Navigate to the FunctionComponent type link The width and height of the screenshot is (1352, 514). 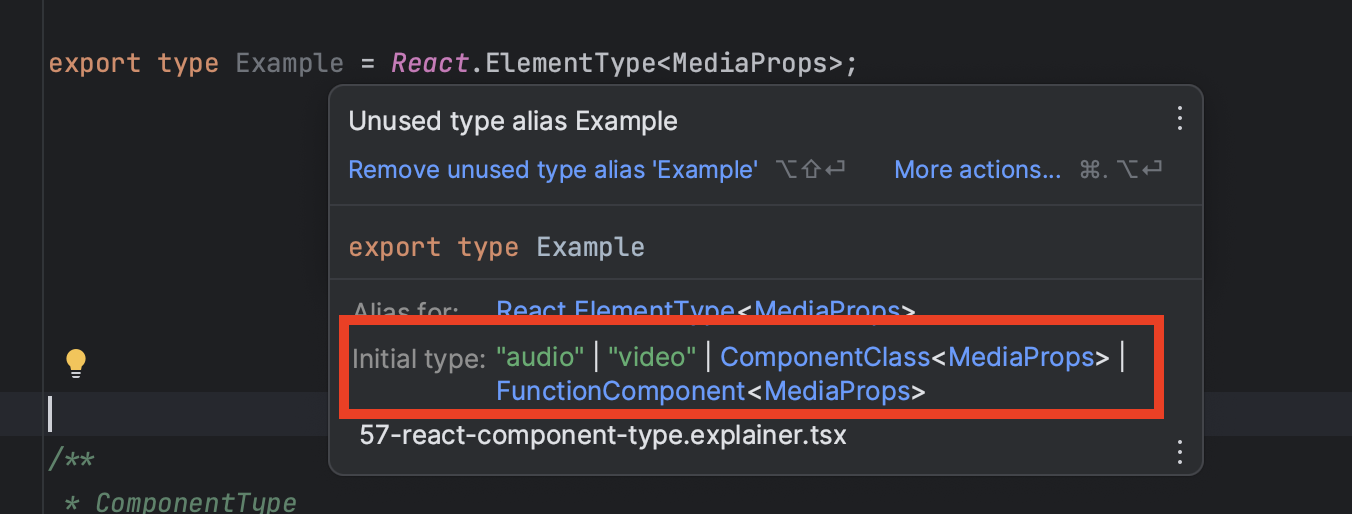[x=621, y=391]
